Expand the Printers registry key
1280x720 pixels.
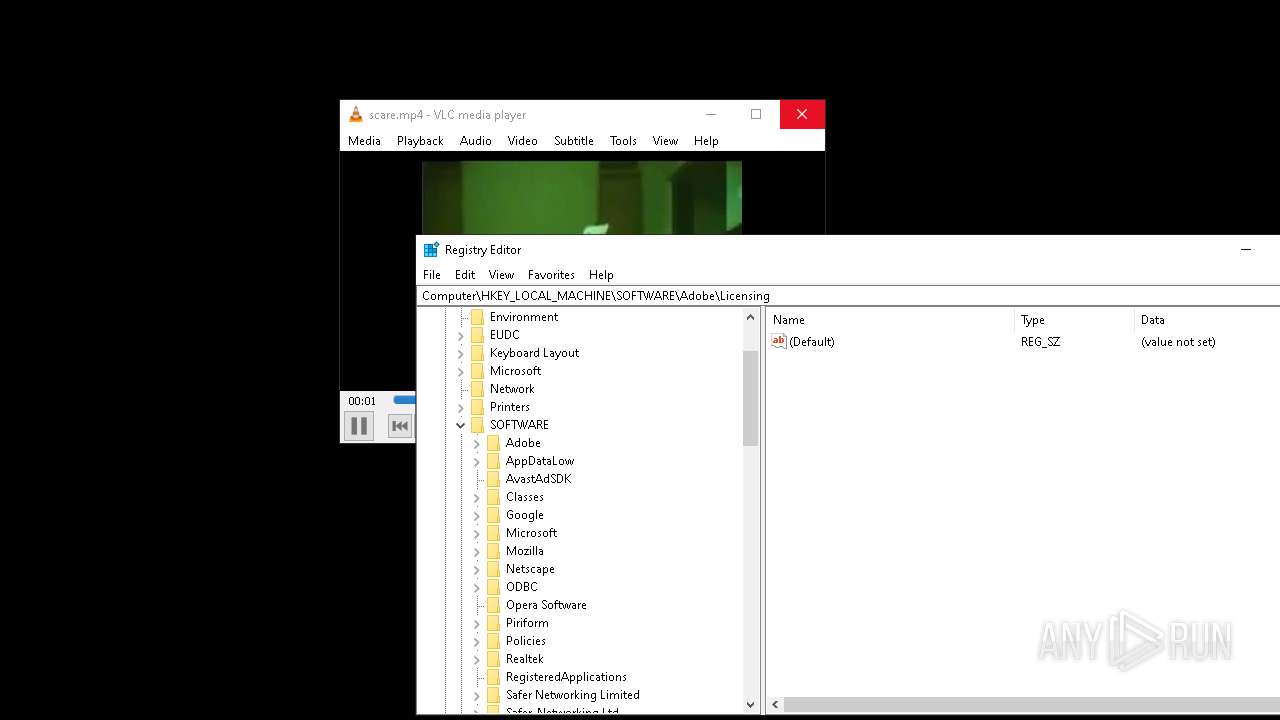click(x=461, y=407)
